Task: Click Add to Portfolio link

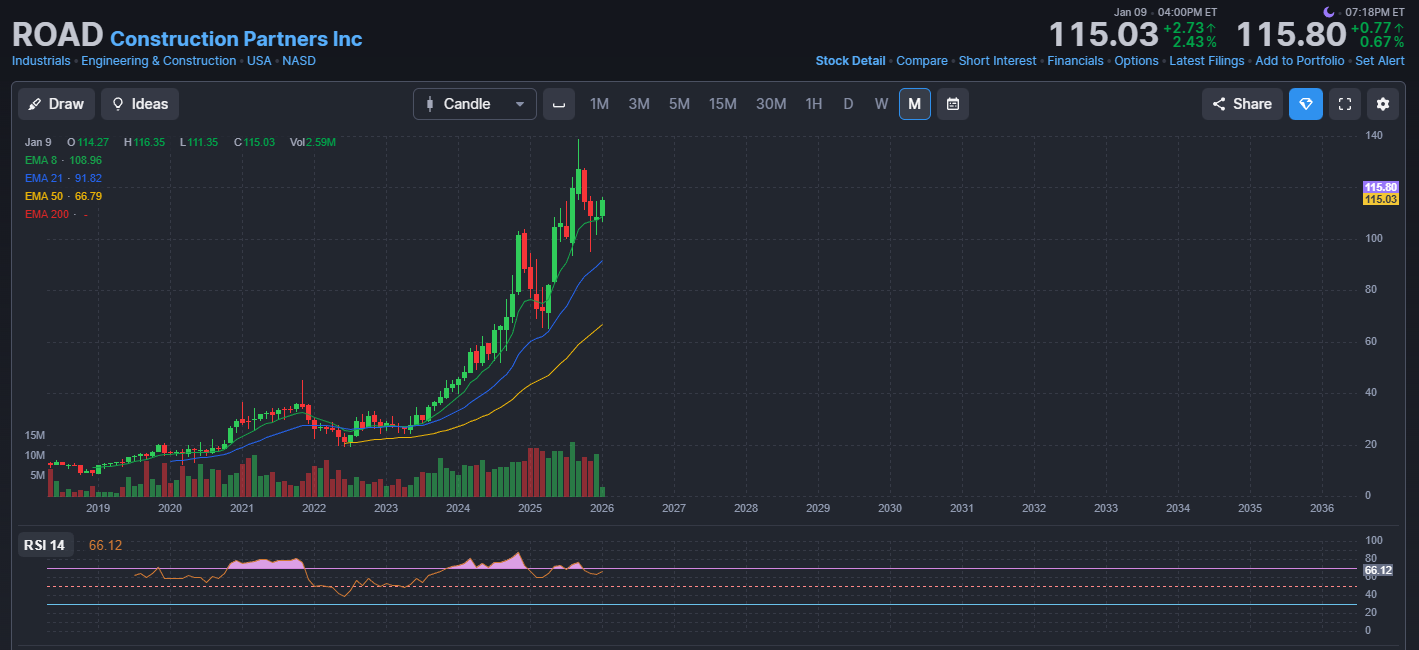Action: tap(1300, 61)
